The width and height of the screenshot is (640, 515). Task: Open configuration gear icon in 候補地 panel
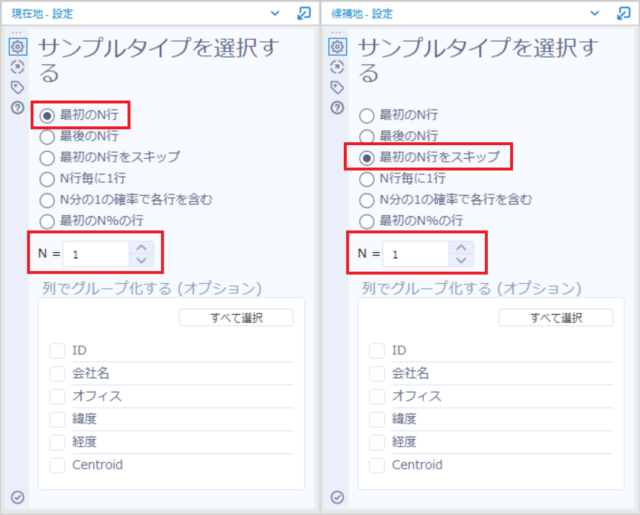click(x=337, y=47)
